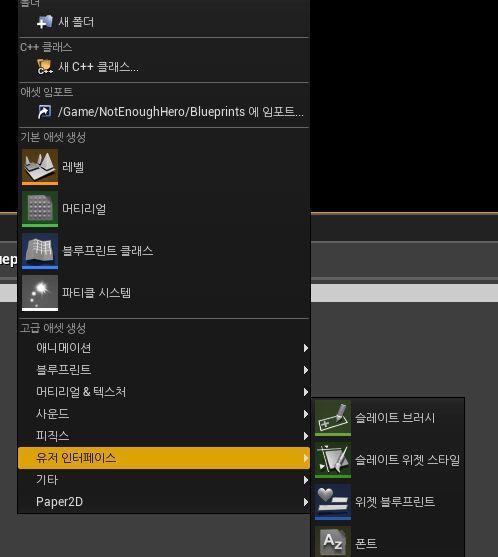The width and height of the screenshot is (498, 557).
Task: Create a 파티클 시스템 asset
Action: (164, 293)
